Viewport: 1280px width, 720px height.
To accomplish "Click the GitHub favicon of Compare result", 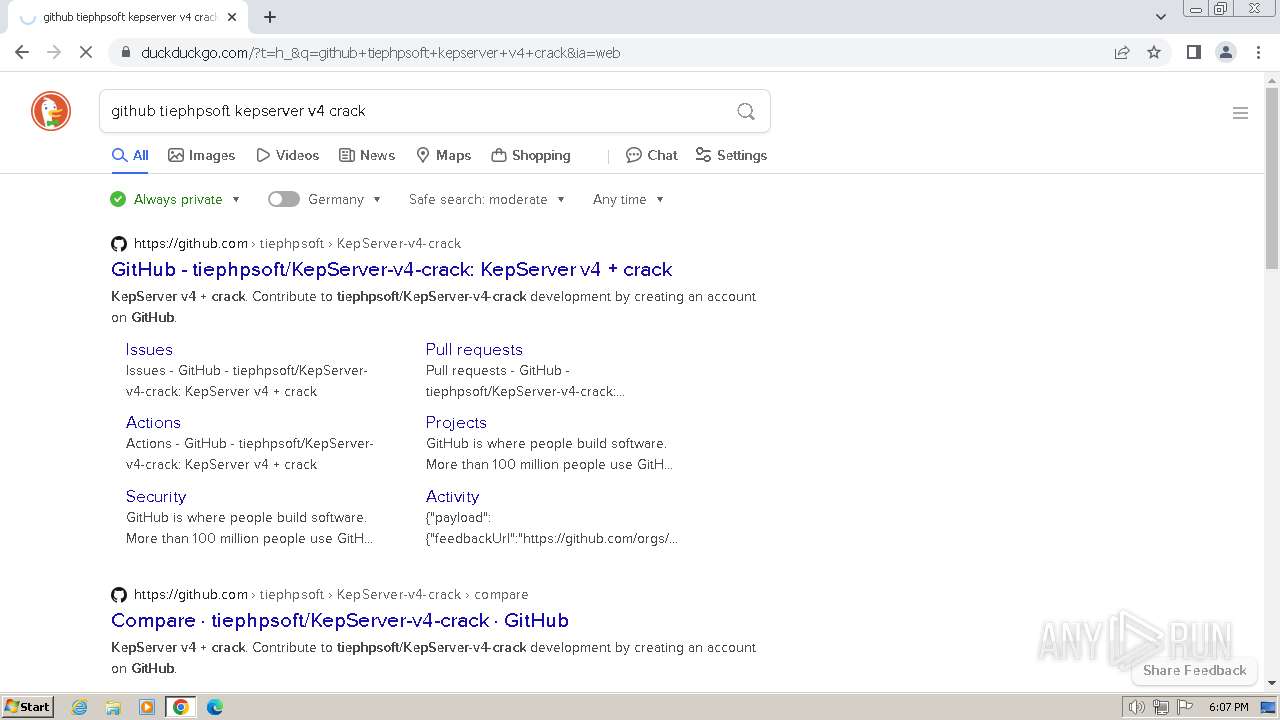I will pyautogui.click(x=119, y=594).
